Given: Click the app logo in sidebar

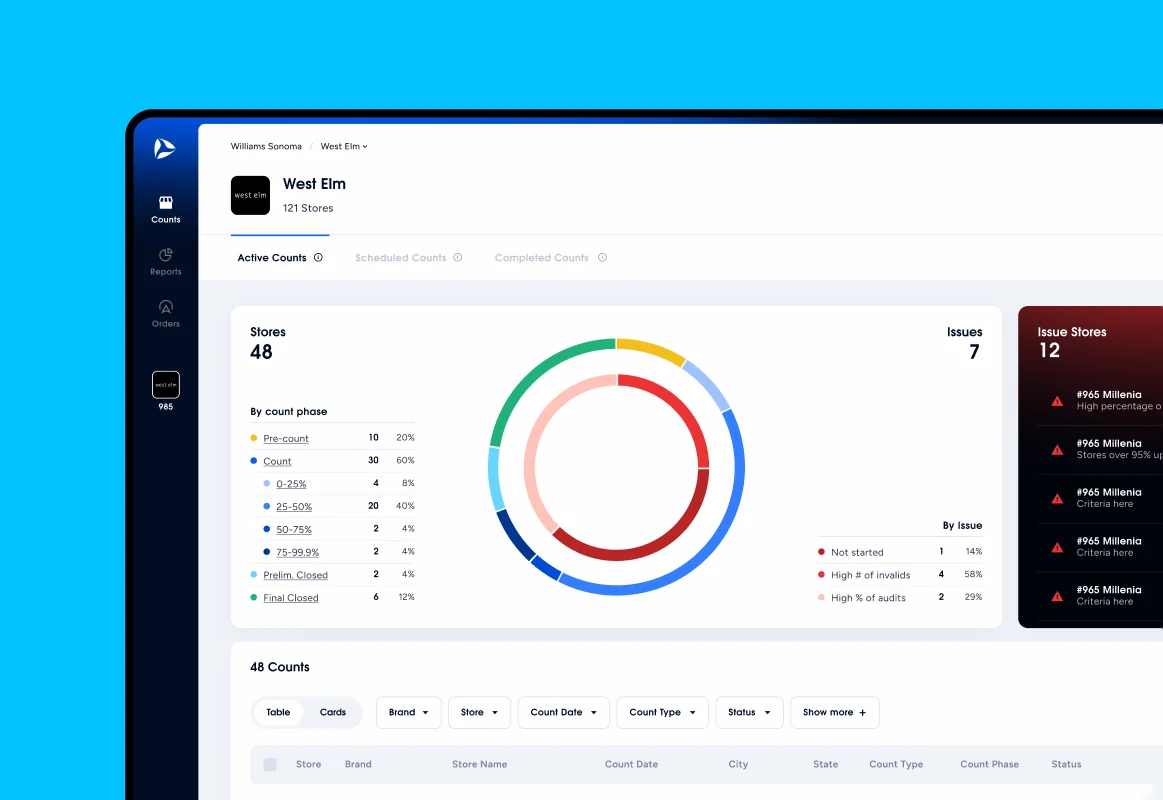Looking at the screenshot, I should point(164,148).
